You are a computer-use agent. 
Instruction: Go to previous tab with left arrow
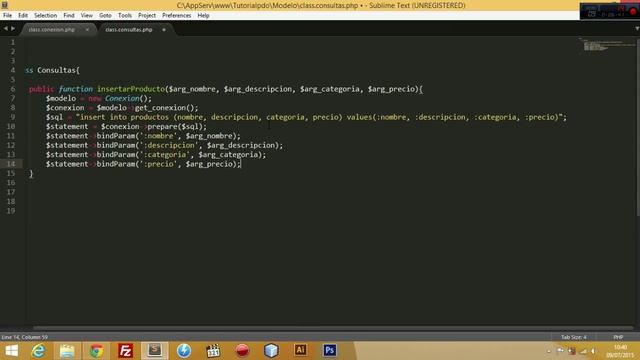[x=5, y=29]
